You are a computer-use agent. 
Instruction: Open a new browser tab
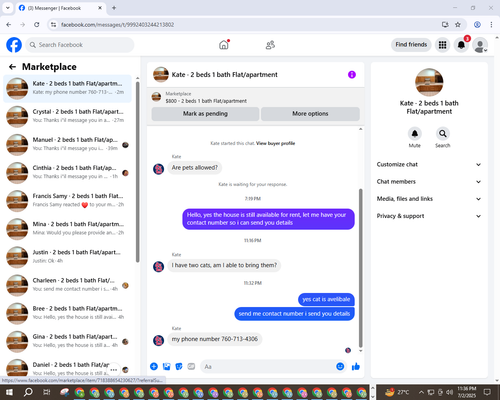click(x=114, y=8)
